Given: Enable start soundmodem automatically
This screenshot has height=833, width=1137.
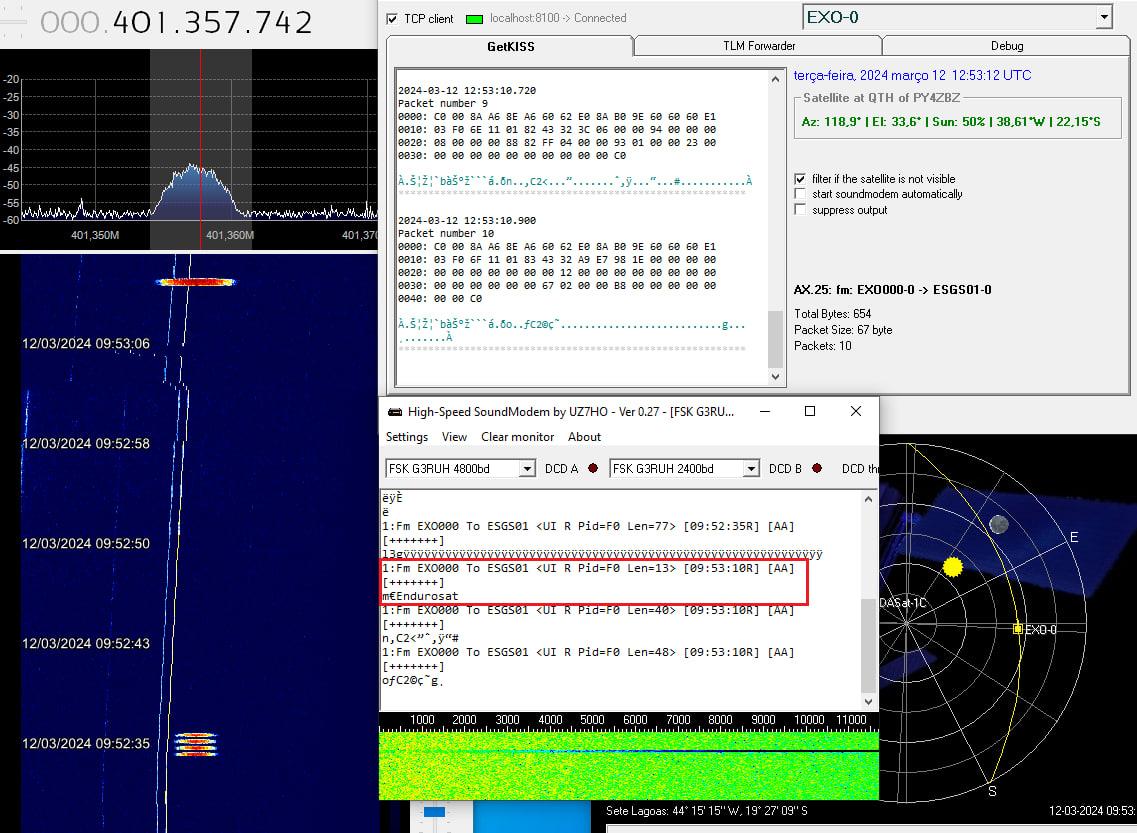Looking at the screenshot, I should [800, 194].
